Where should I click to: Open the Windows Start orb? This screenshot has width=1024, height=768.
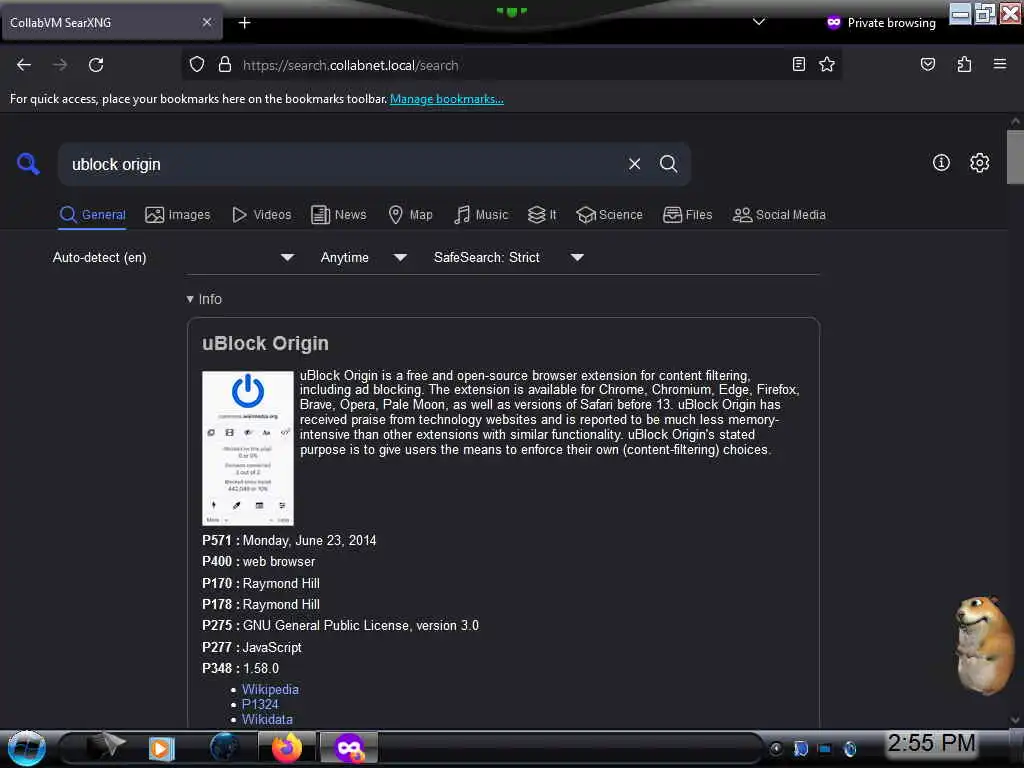pos(27,748)
